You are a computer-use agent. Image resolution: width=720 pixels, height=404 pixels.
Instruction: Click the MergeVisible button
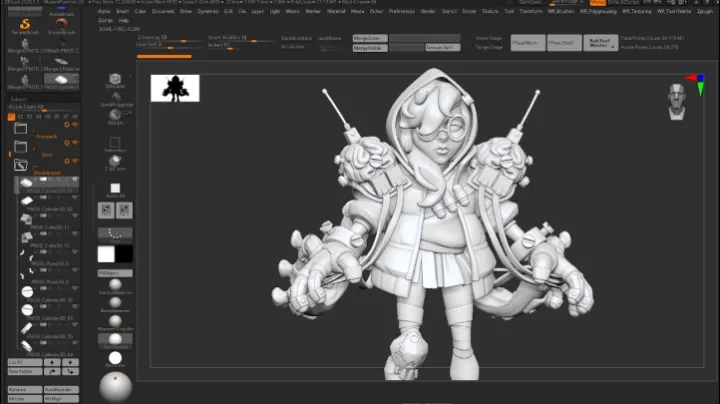[370, 48]
